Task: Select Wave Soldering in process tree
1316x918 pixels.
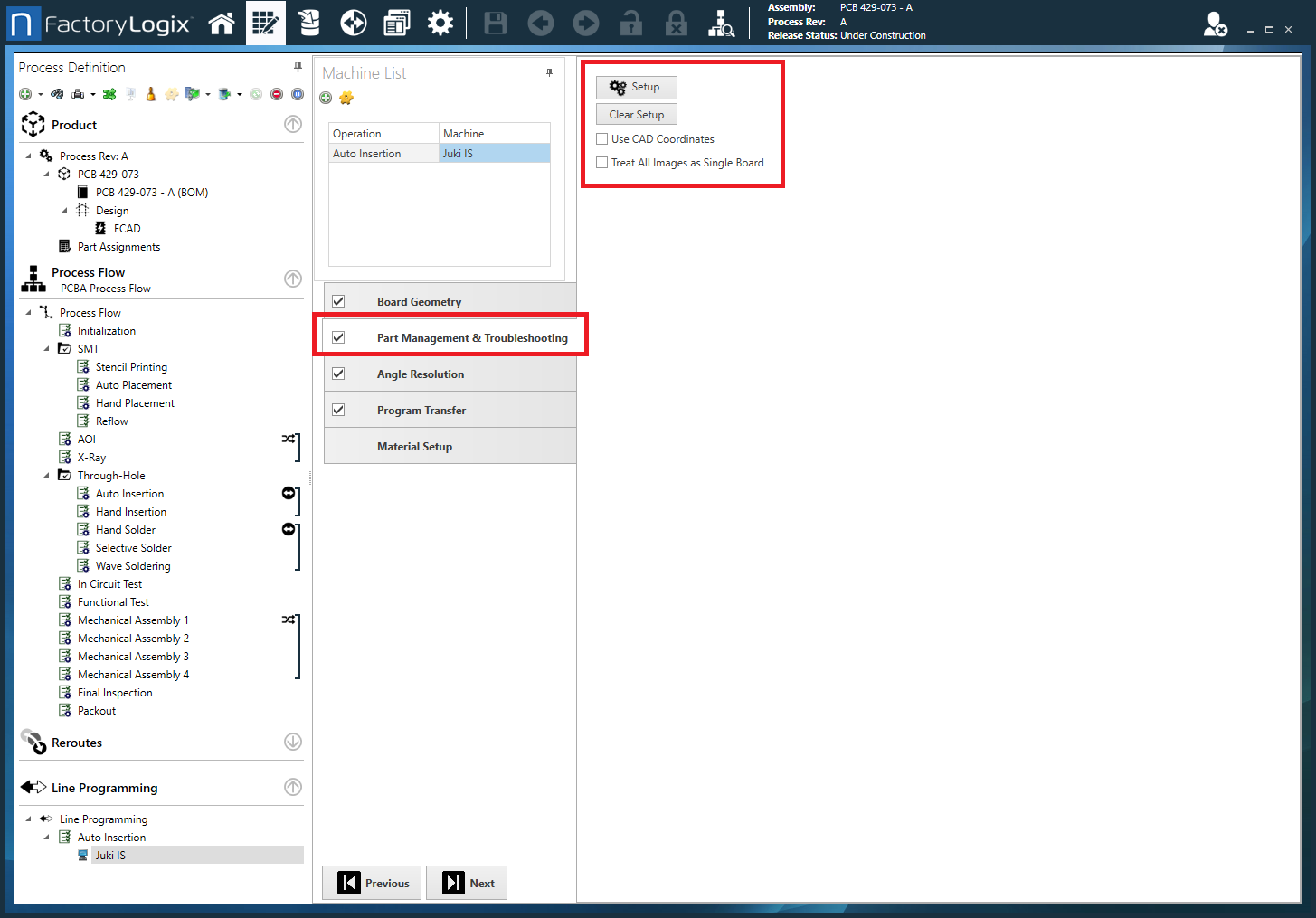Action: tap(133, 566)
